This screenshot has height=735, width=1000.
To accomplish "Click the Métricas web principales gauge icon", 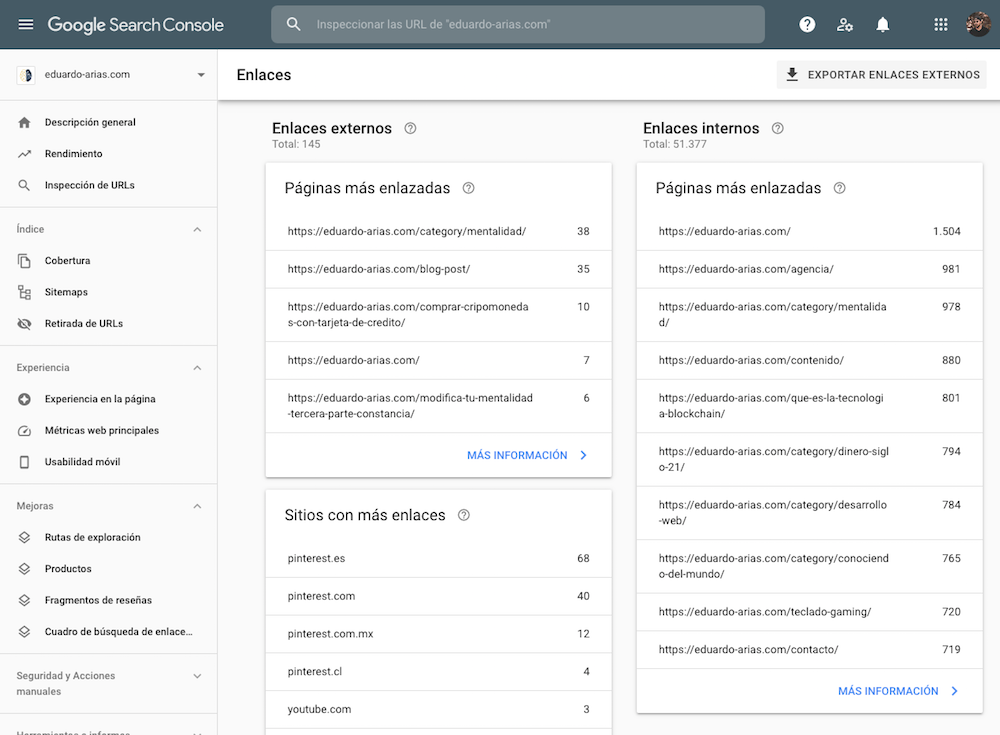I will coord(24,431).
